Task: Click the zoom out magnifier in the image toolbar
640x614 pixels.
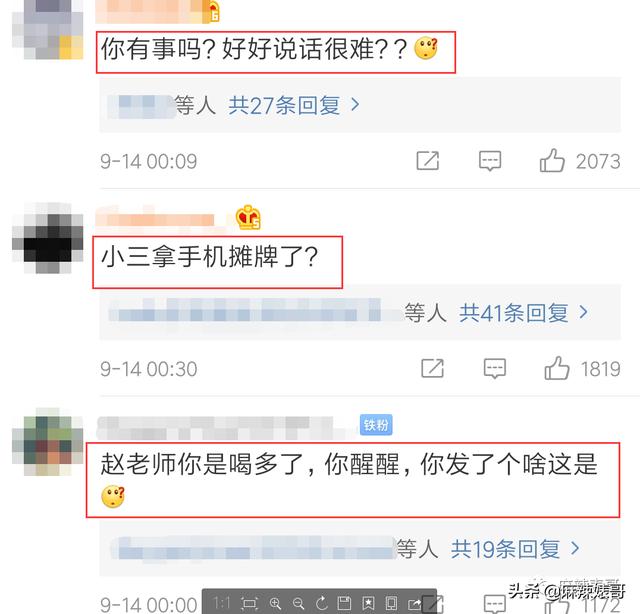Action: coord(298,603)
